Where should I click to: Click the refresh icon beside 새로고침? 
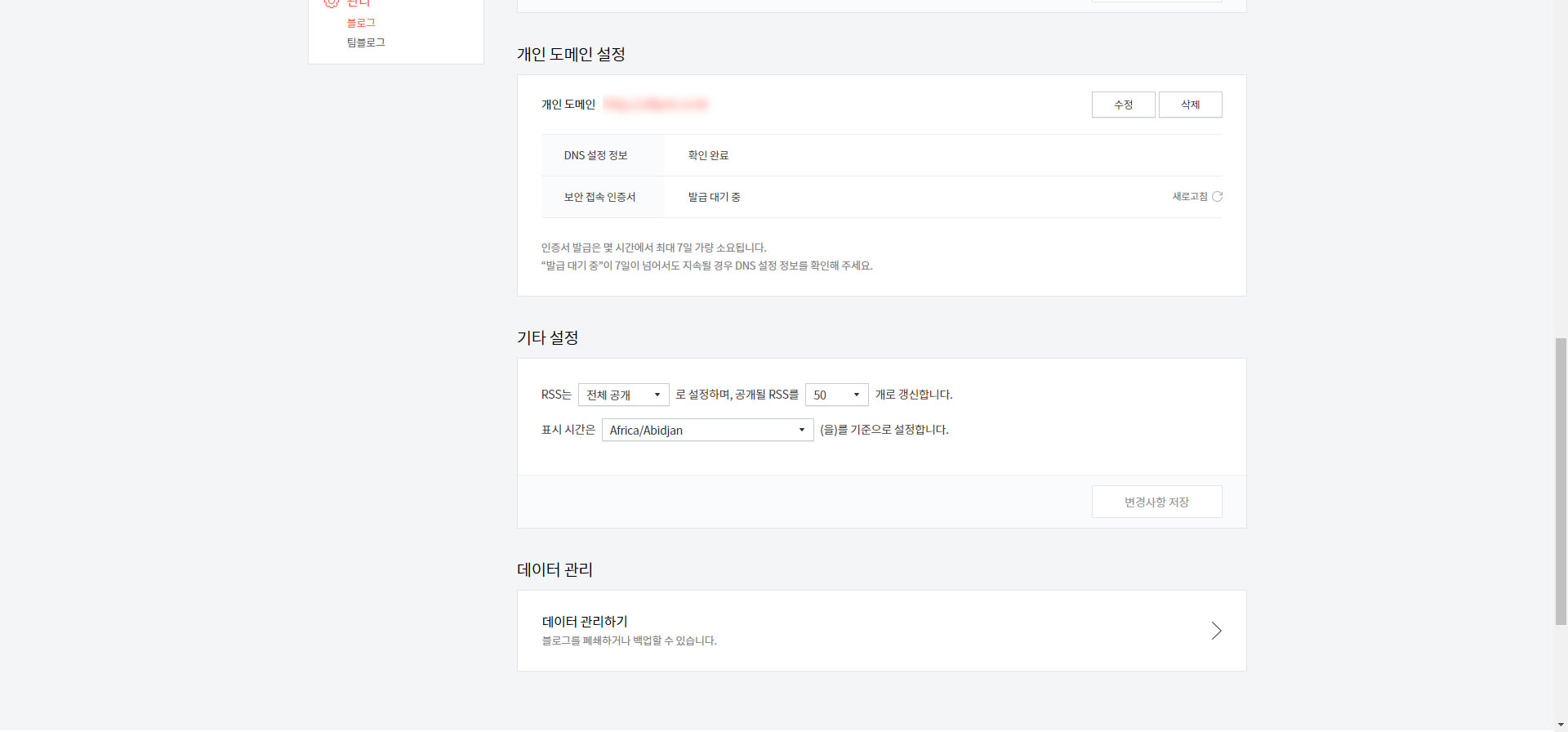pos(1218,196)
